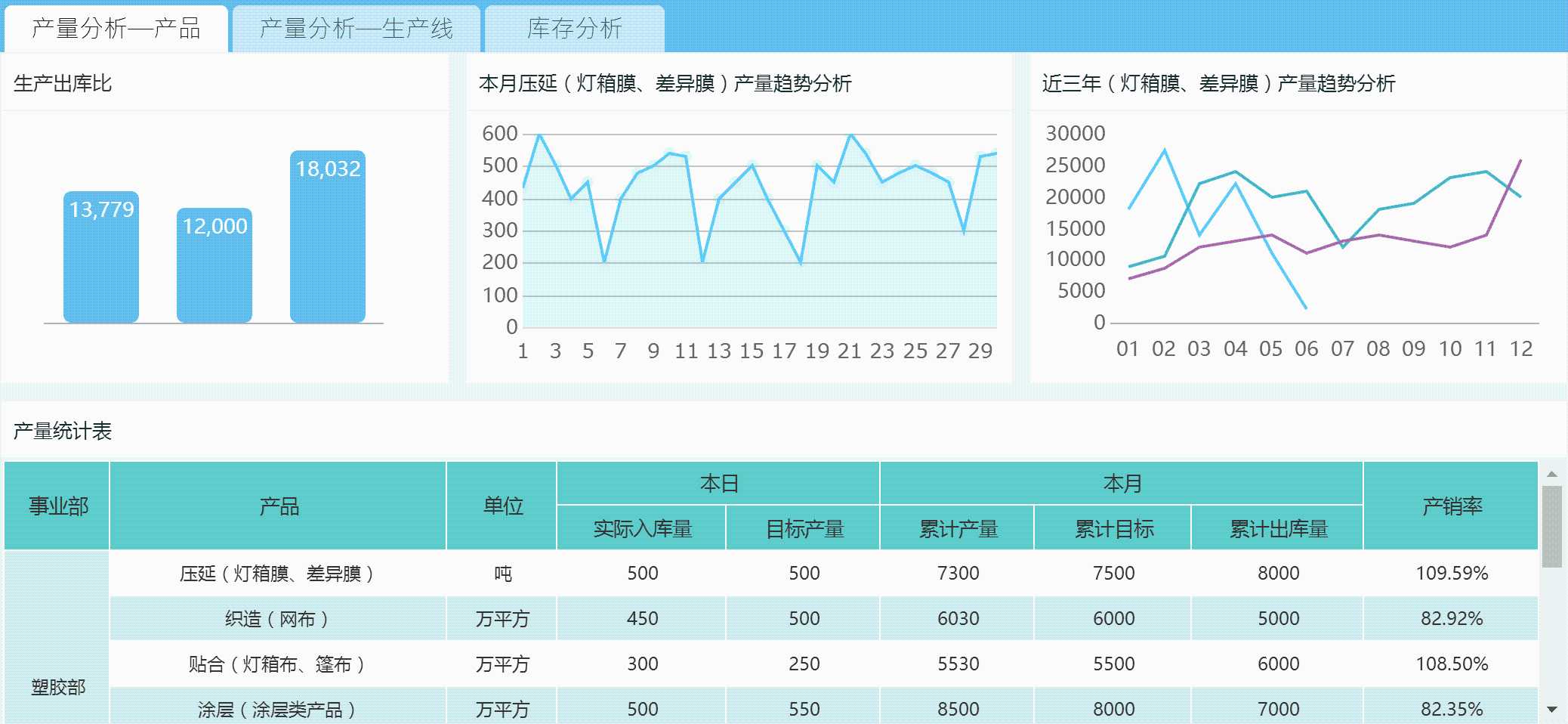This screenshot has width=1568, height=724.
Task: Open the 库存分析 tab
Action: pos(574,29)
